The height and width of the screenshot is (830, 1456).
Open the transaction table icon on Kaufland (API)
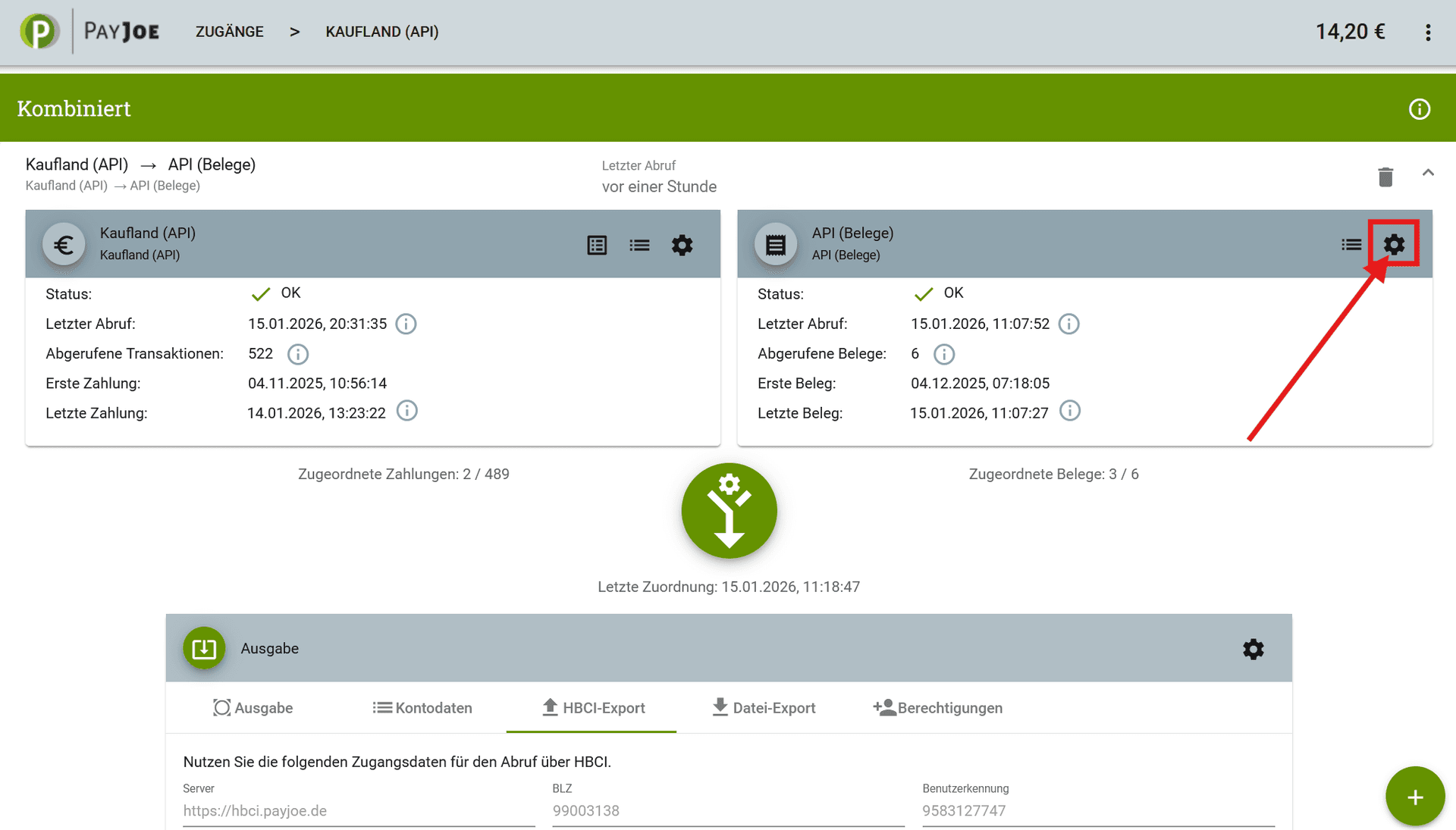[x=597, y=244]
